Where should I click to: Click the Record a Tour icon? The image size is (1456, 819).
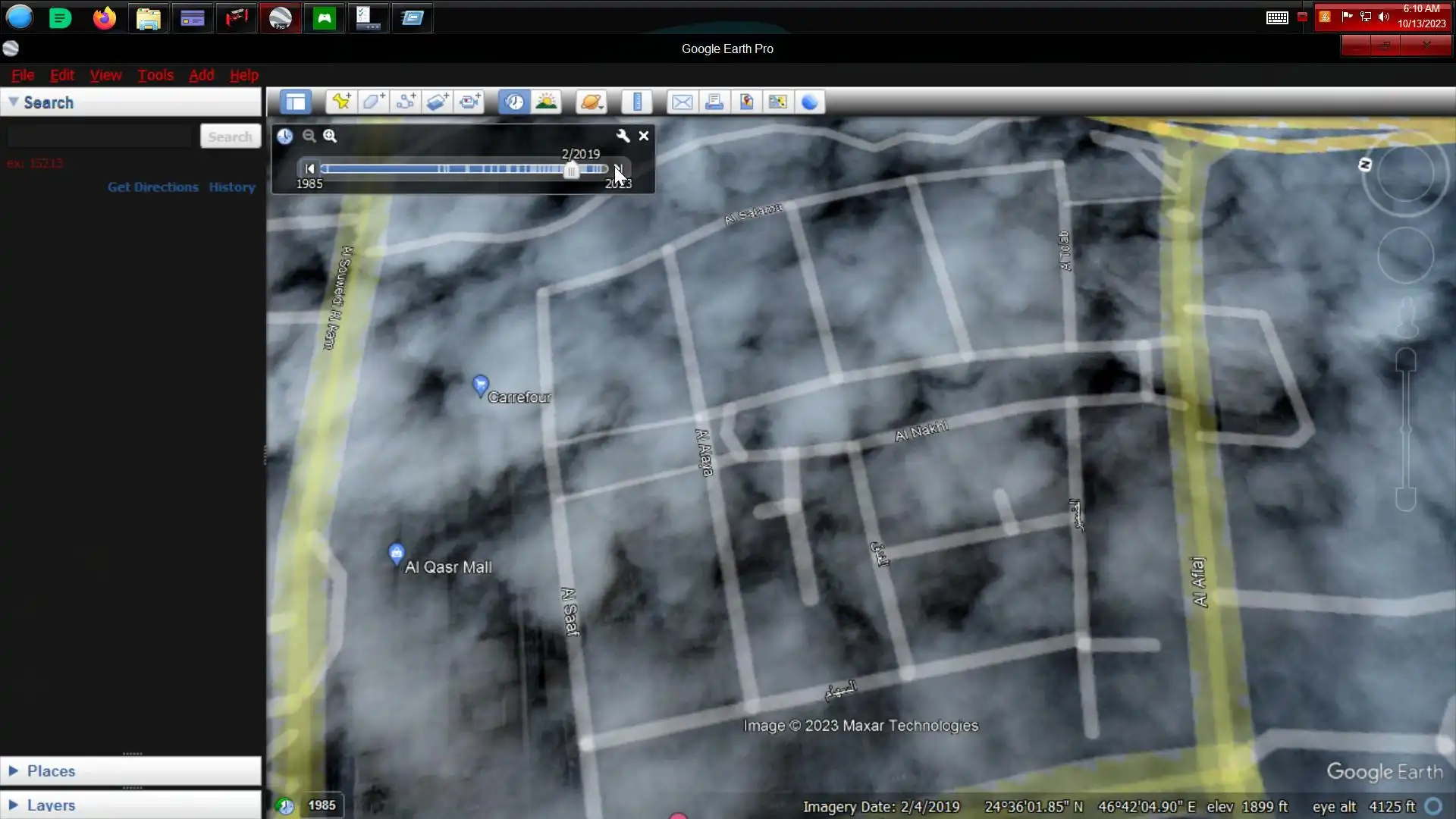click(x=470, y=102)
